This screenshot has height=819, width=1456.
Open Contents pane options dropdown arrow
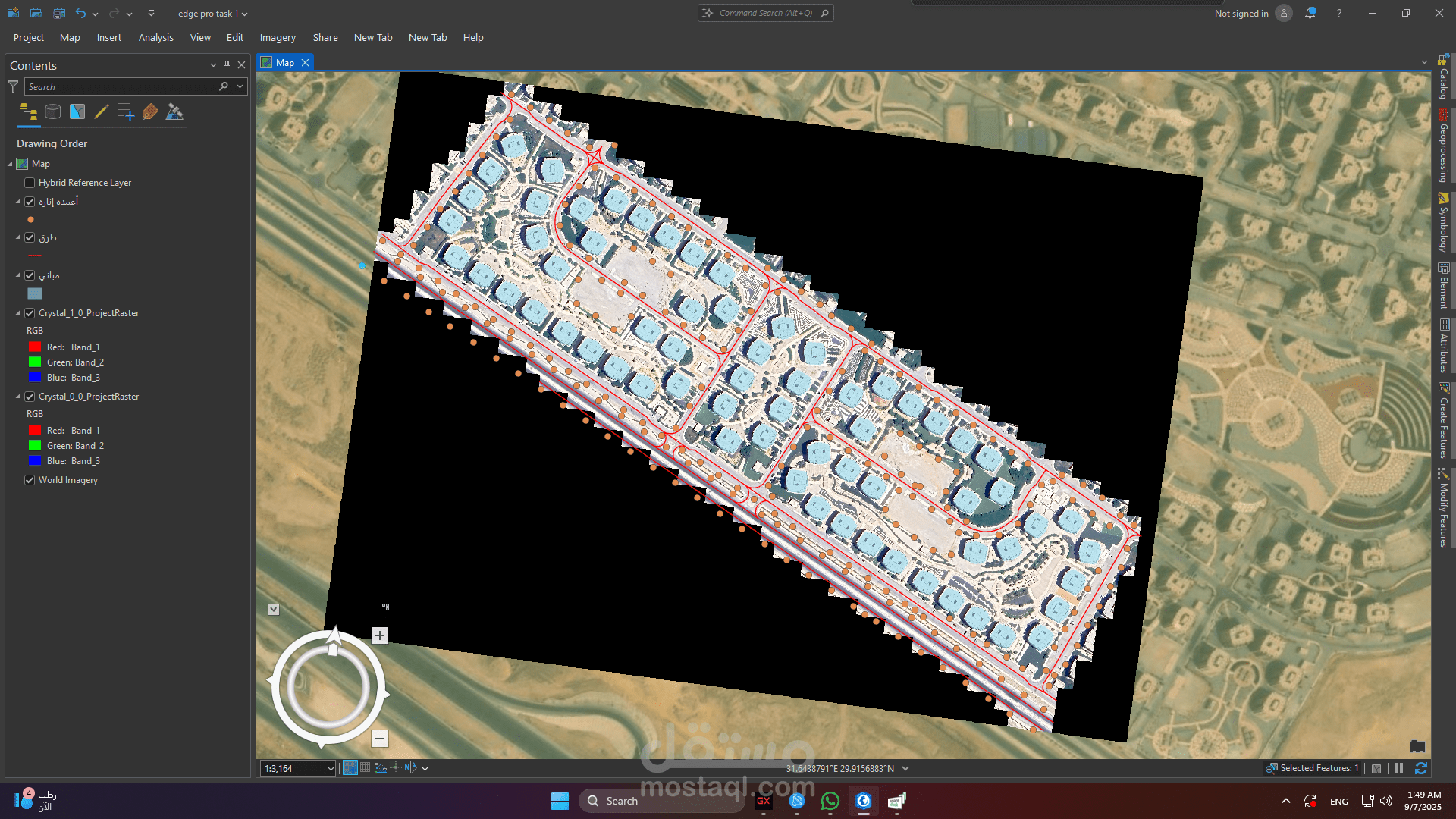coord(213,65)
